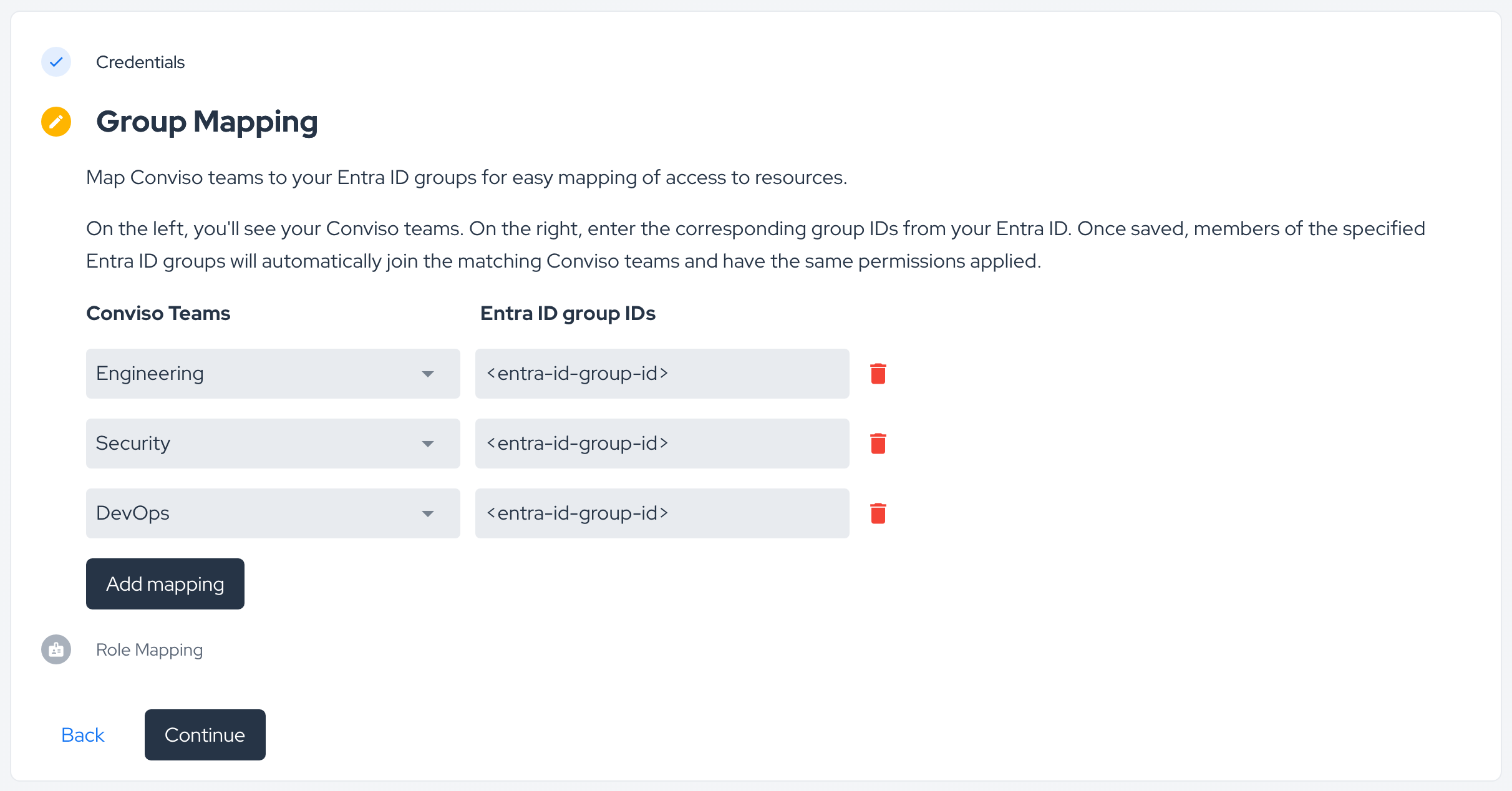Delete the Engineering mapping row
This screenshot has height=791, width=1512.
click(x=878, y=374)
